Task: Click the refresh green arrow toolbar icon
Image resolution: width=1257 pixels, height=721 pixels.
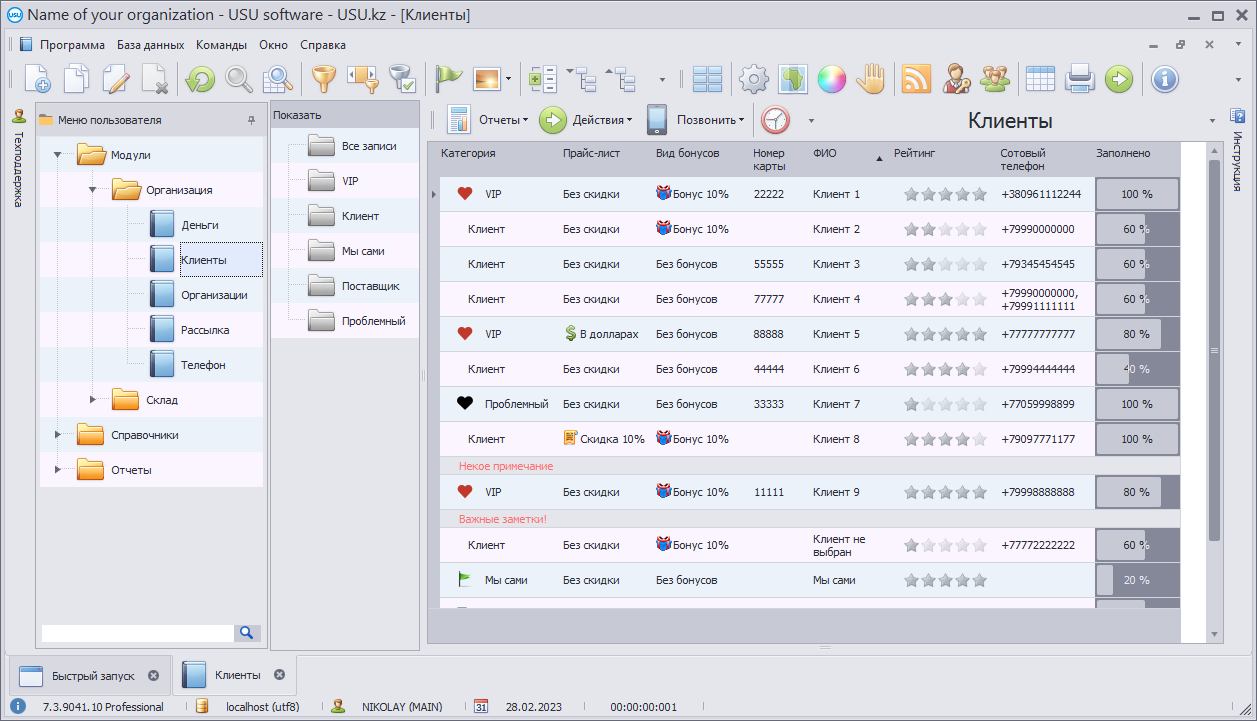Action: (x=200, y=79)
